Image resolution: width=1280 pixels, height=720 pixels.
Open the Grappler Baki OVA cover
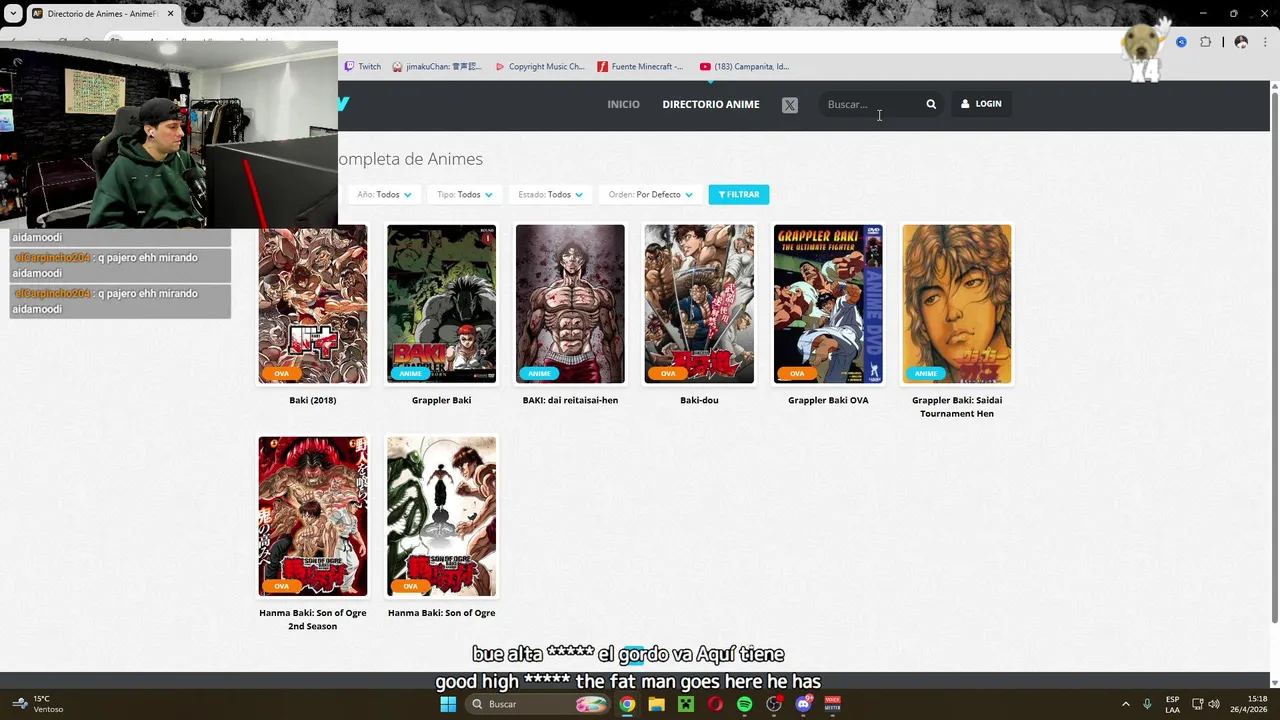(x=828, y=304)
